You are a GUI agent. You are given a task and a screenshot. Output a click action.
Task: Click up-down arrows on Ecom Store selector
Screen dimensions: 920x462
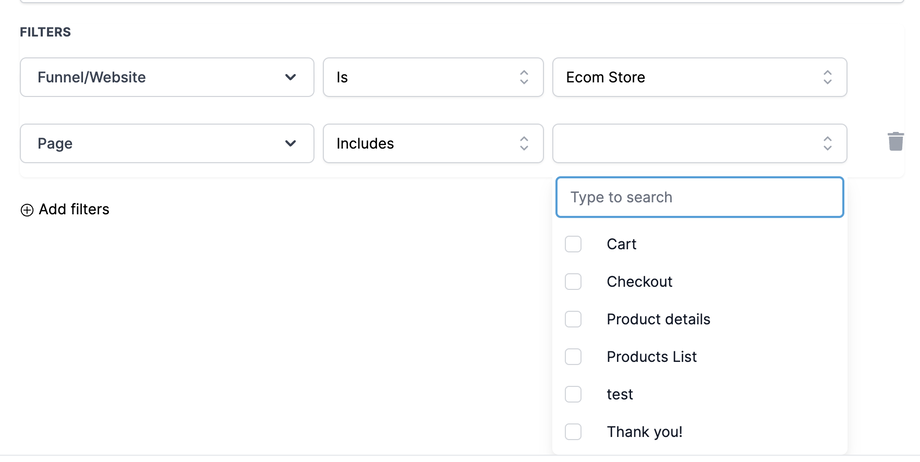[x=827, y=77]
